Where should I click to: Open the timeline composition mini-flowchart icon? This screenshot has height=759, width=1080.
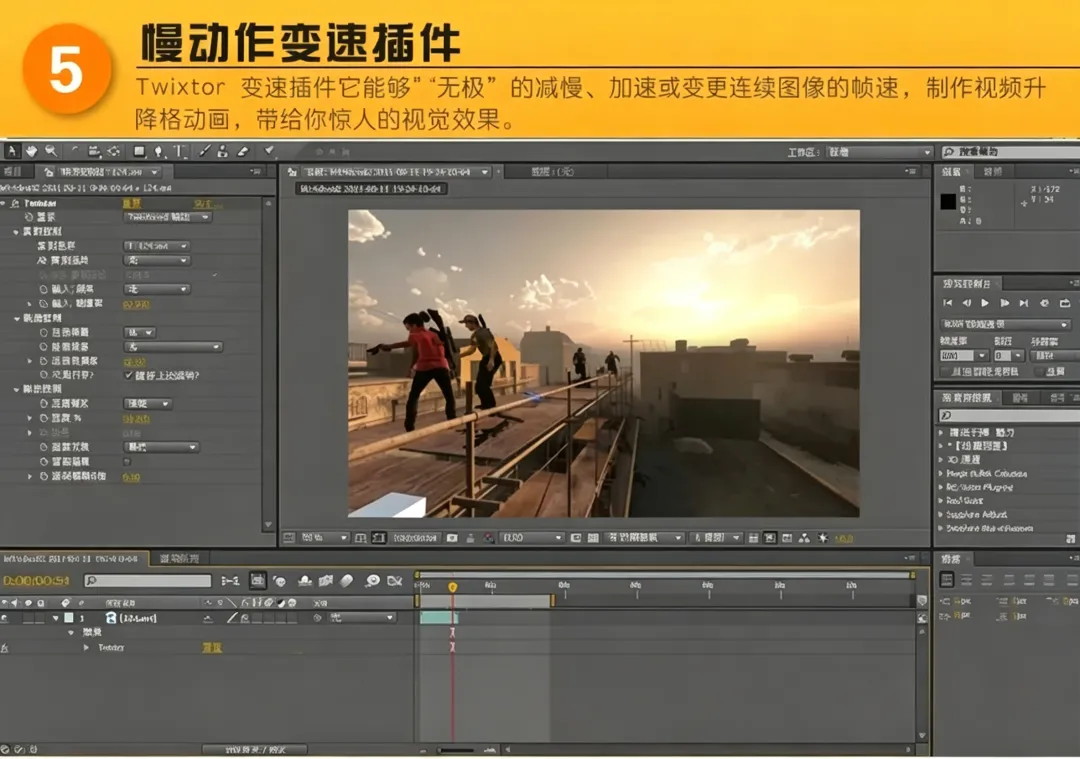230,581
